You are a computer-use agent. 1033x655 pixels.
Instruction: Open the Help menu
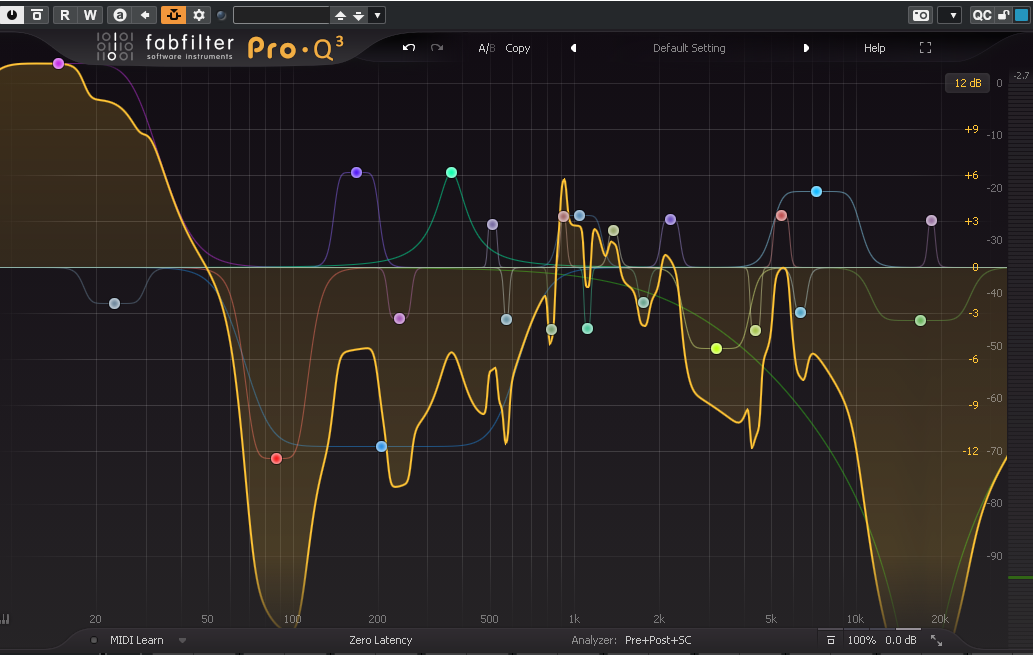pyautogui.click(x=874, y=48)
